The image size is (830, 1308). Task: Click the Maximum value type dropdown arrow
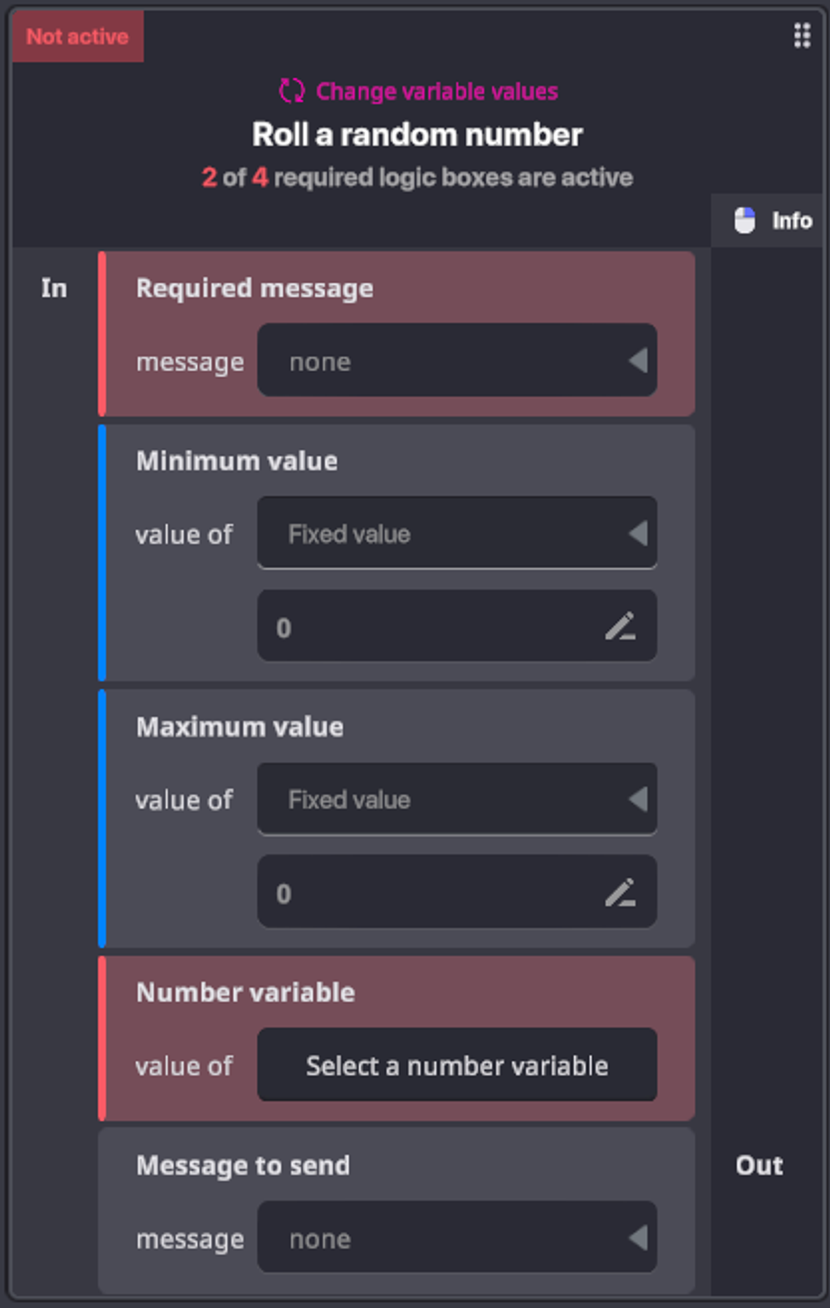click(x=637, y=800)
